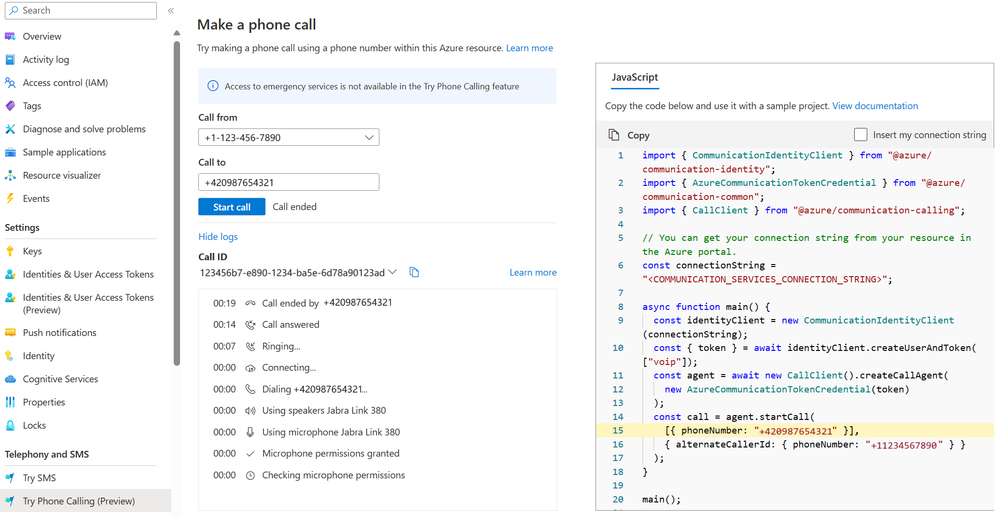Viewport: 999px width, 518px height.
Task: Open Try SMS menu item
Action: [x=40, y=478]
